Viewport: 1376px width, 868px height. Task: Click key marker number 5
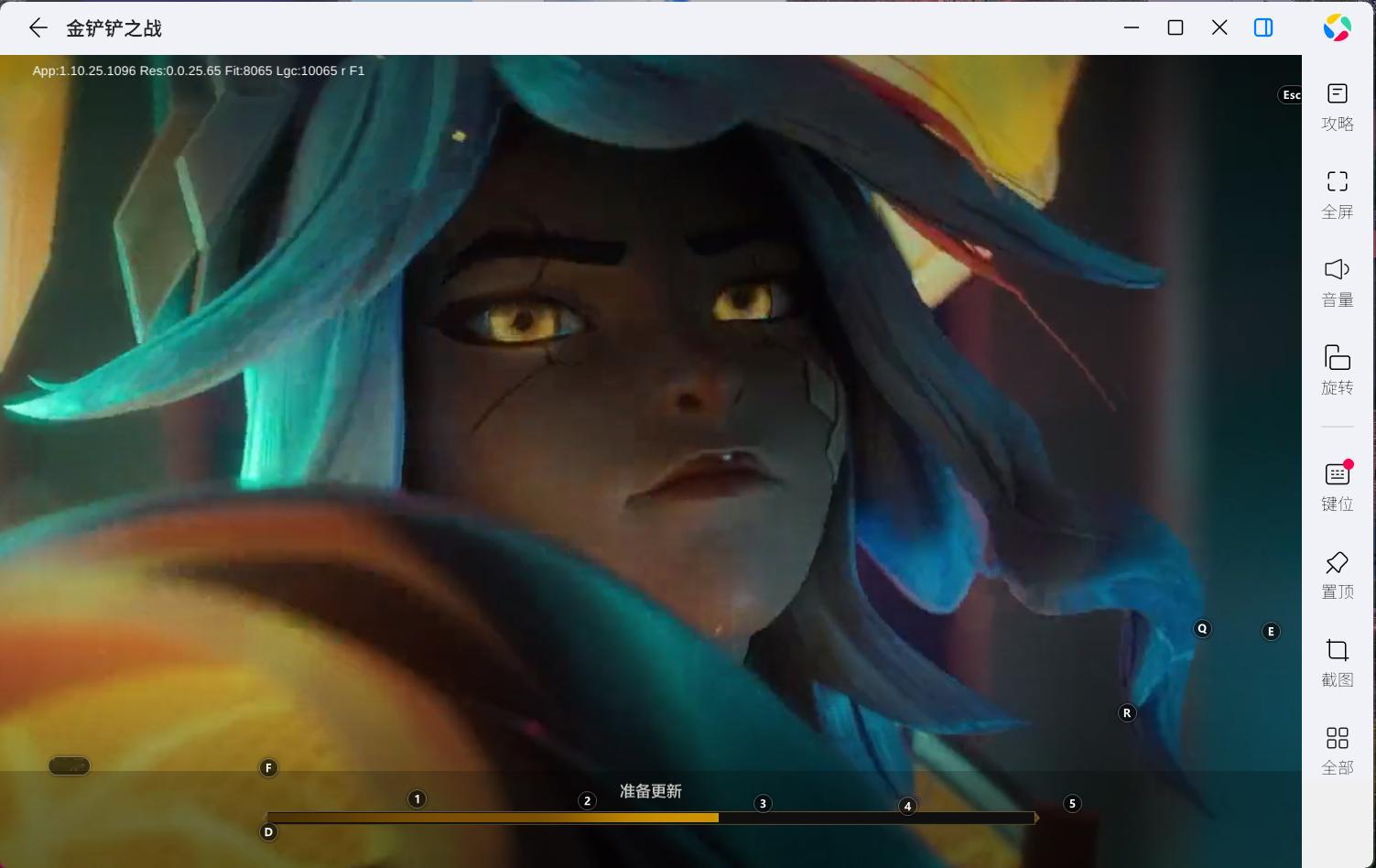point(1072,803)
